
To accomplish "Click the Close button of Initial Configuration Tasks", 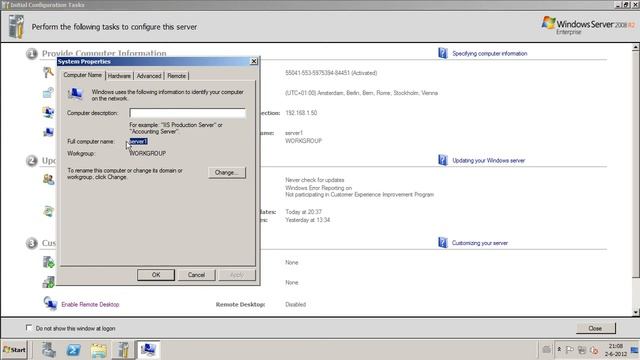I will [595, 328].
